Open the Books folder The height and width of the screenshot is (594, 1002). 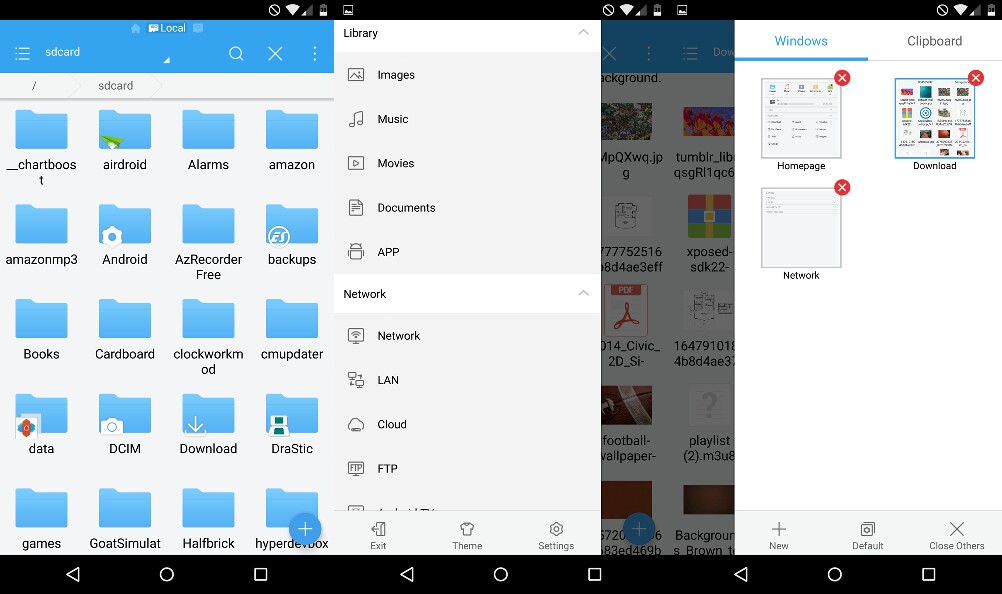[42, 330]
